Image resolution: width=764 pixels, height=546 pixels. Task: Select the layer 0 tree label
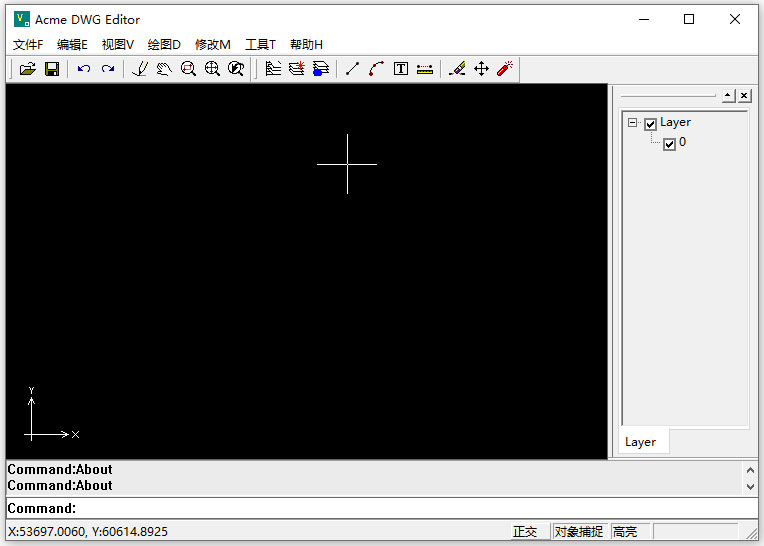click(x=682, y=142)
